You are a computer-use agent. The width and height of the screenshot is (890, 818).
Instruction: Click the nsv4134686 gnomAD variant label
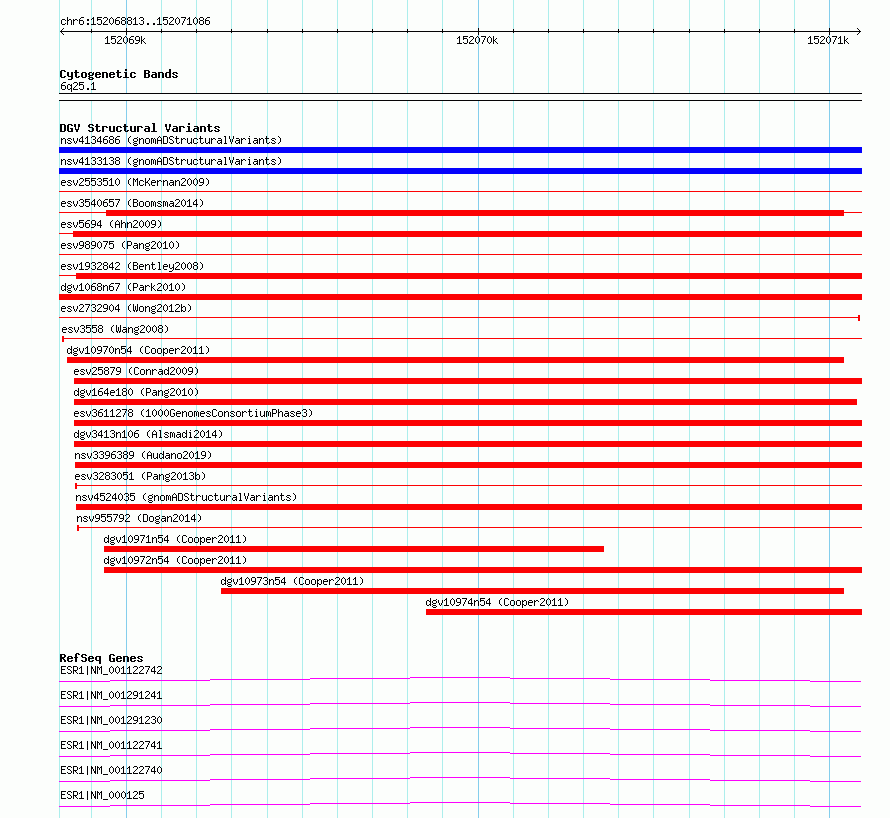171,140
